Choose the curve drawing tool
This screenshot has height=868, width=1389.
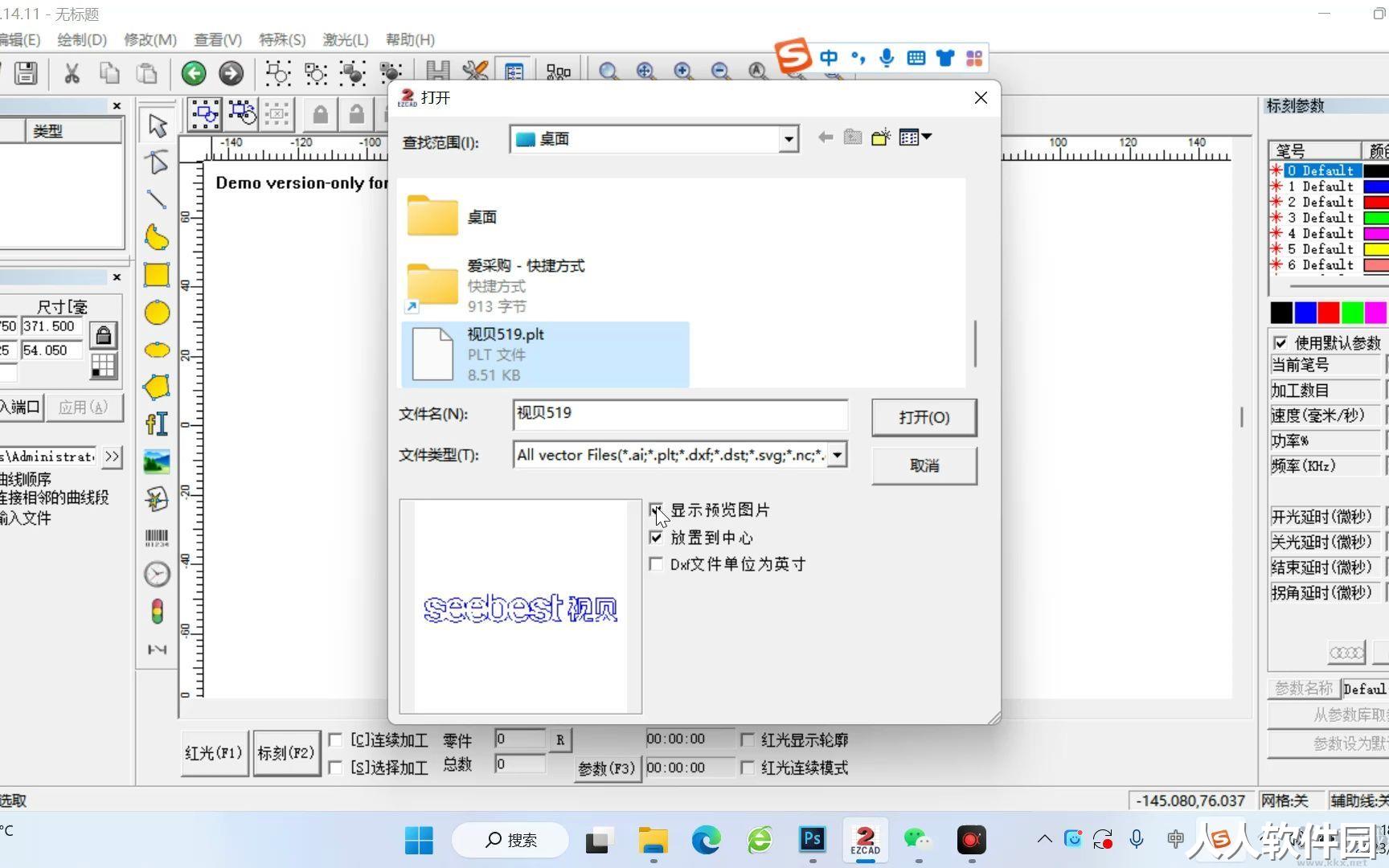[x=157, y=237]
